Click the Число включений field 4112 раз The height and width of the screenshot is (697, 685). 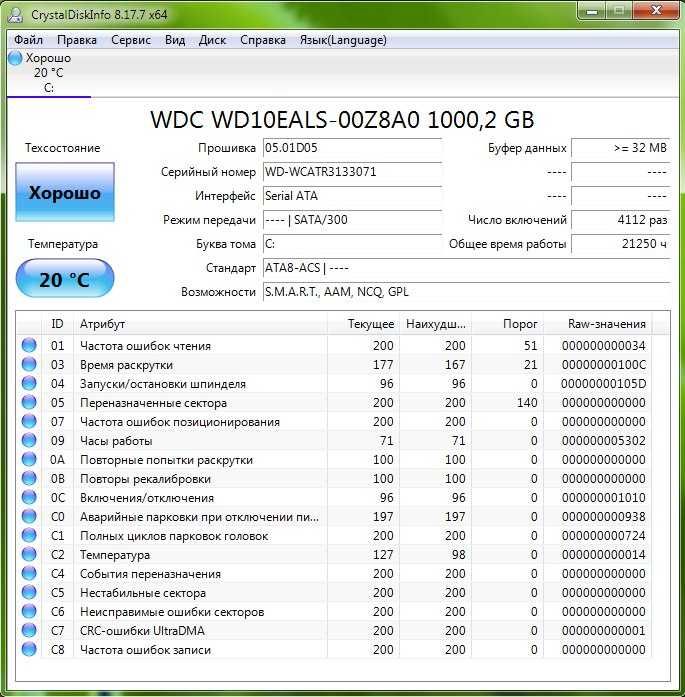621,220
